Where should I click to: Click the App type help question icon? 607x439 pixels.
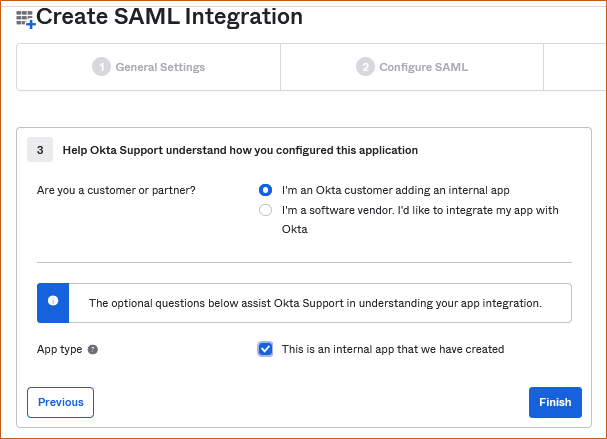pyautogui.click(x=93, y=350)
